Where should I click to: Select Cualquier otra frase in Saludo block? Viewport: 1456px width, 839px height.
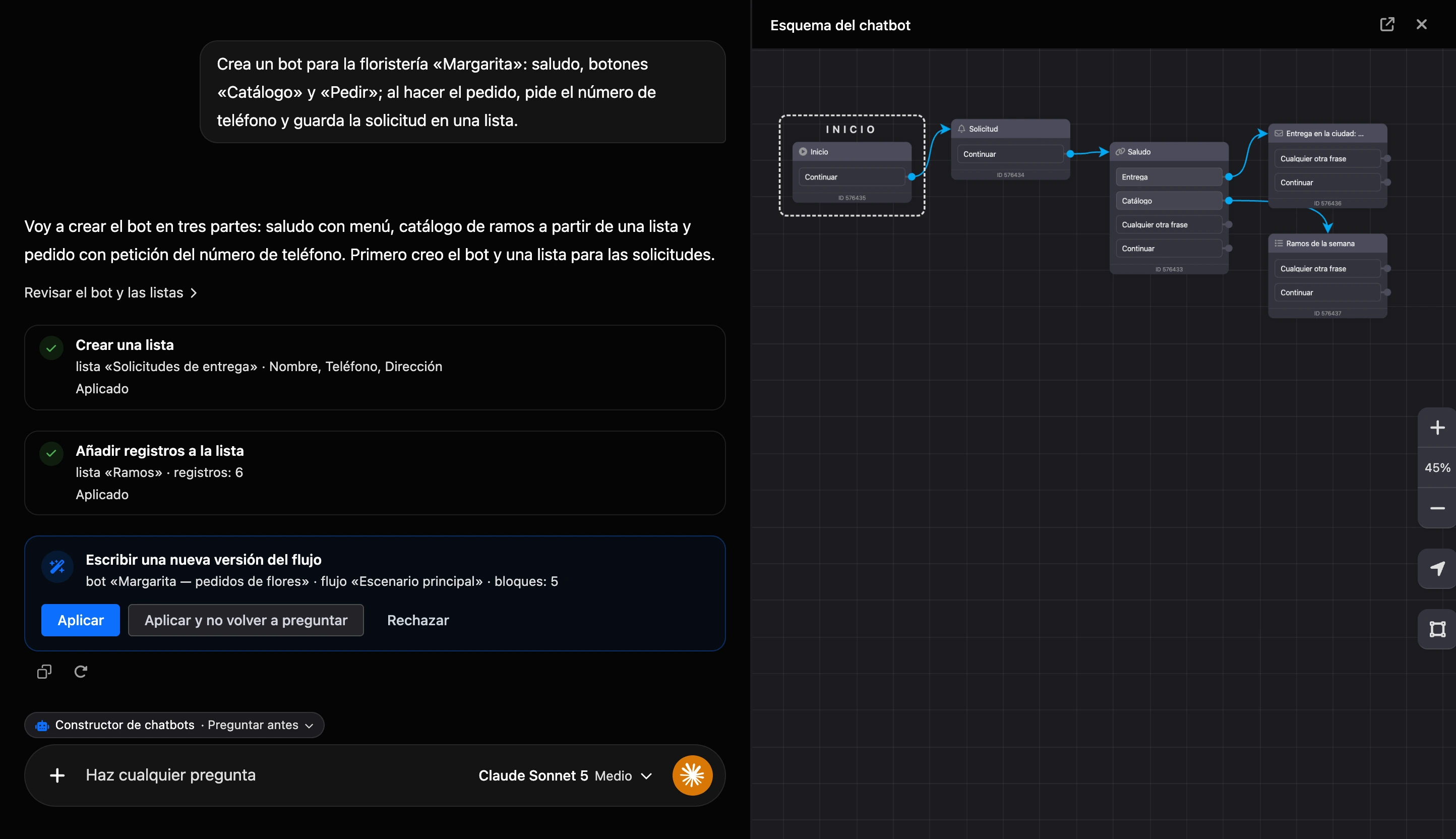point(1169,225)
